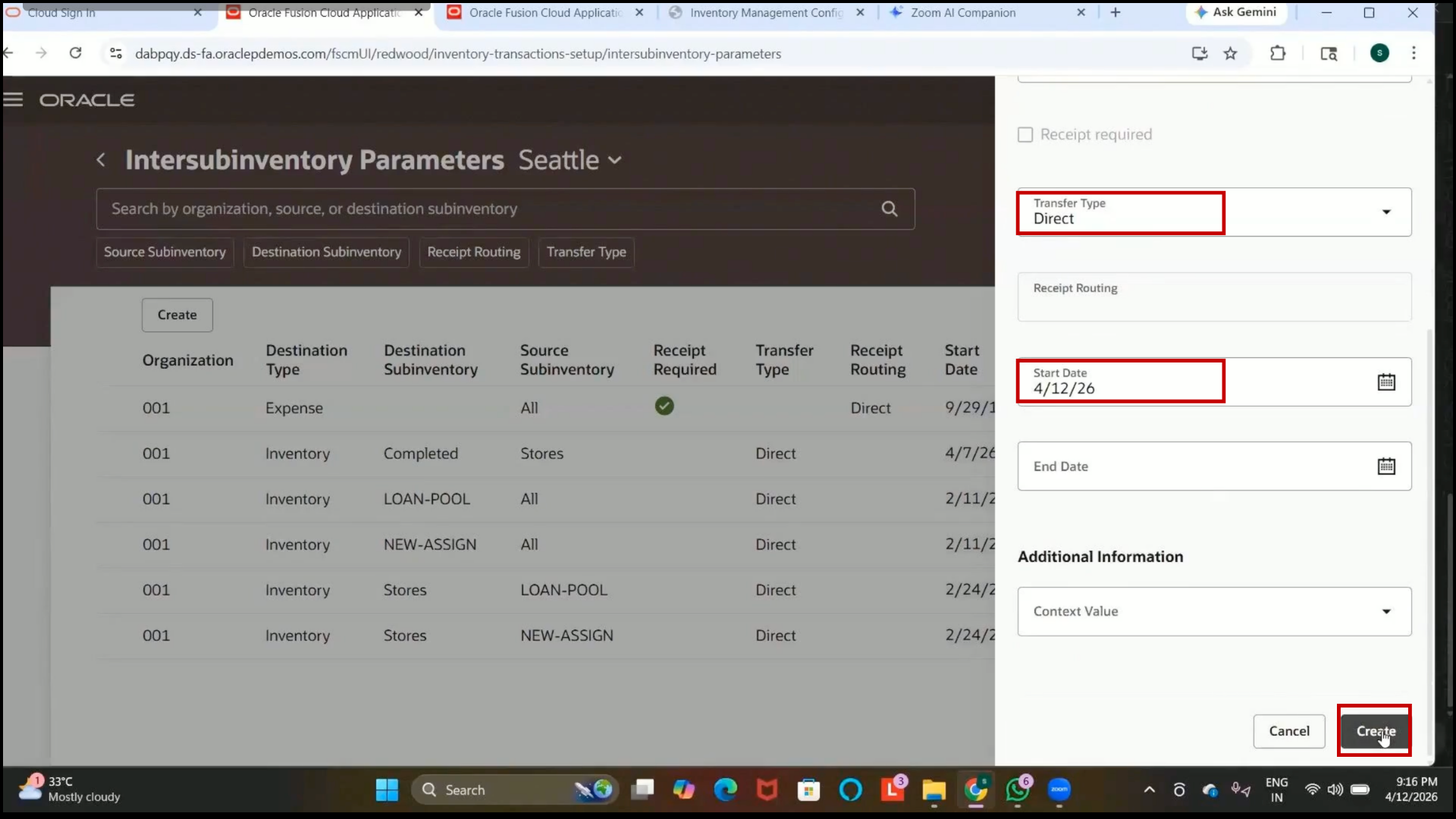Expand the Transfer Type dropdown
Viewport: 1456px width, 819px height.
1386,212
